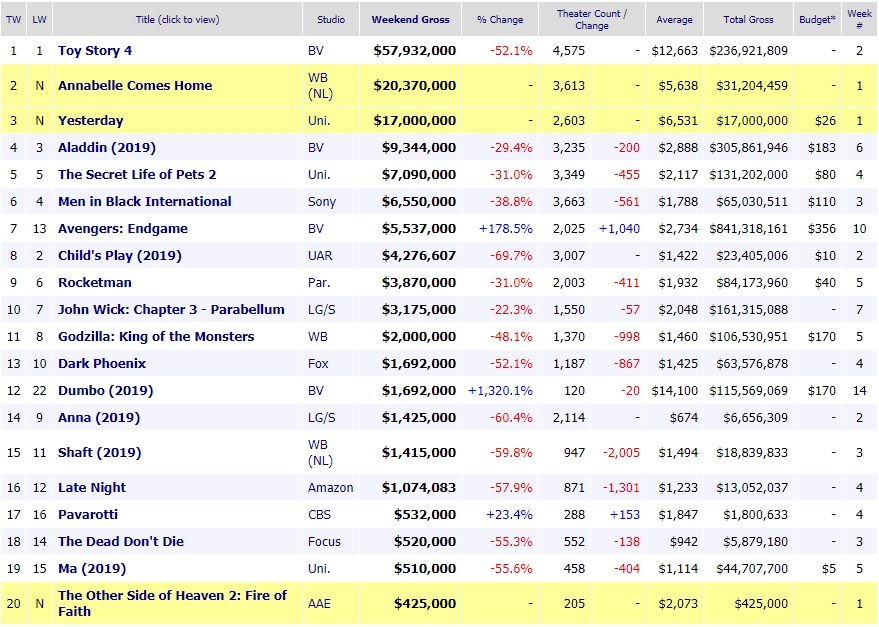Sort by Average column header

pyautogui.click(x=674, y=20)
